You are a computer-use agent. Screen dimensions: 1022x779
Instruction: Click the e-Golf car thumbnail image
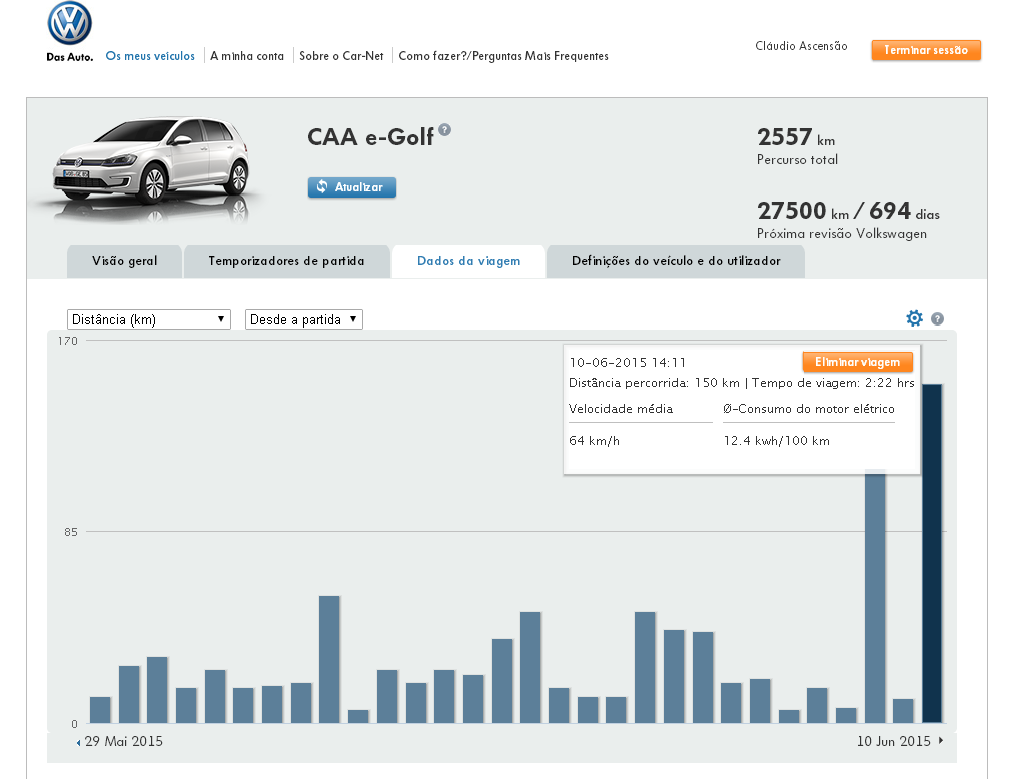click(151, 168)
